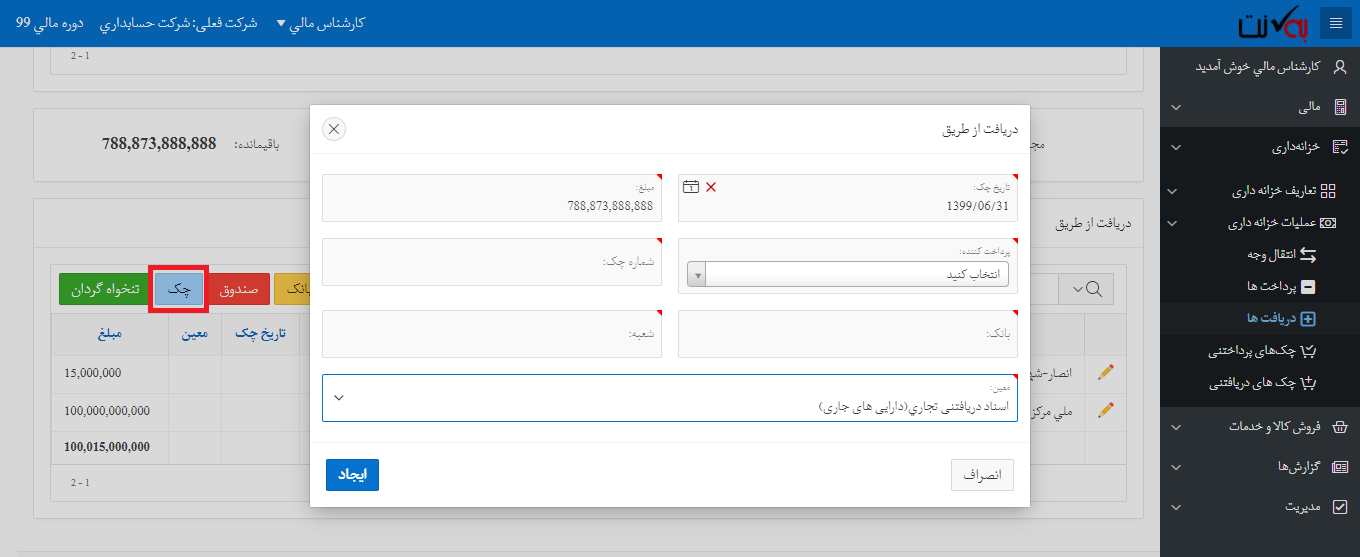Click the معین column header
Viewport: 1360px width, 557px height.
click(195, 334)
